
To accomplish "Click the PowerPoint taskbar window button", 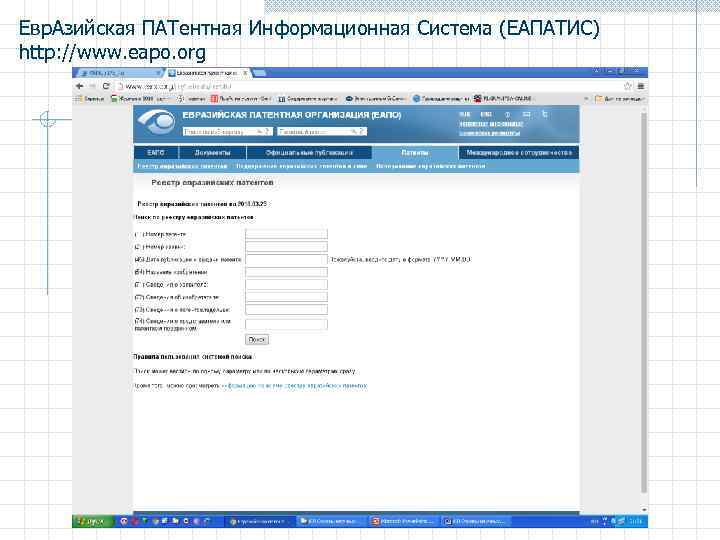I will click(x=404, y=521).
